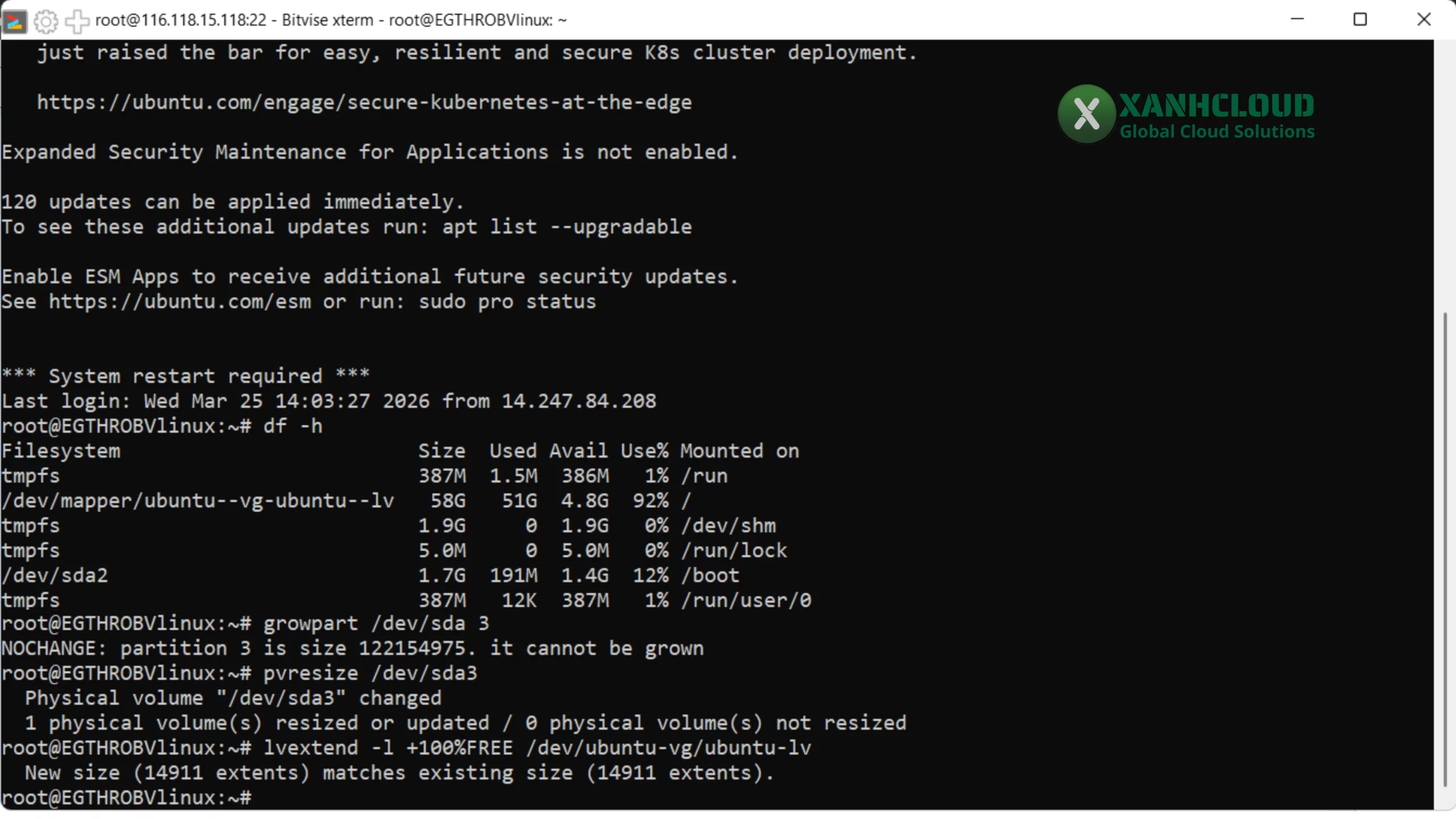Click the 'growpart /dev/sda 3' command
1456x819 pixels.
click(375, 623)
